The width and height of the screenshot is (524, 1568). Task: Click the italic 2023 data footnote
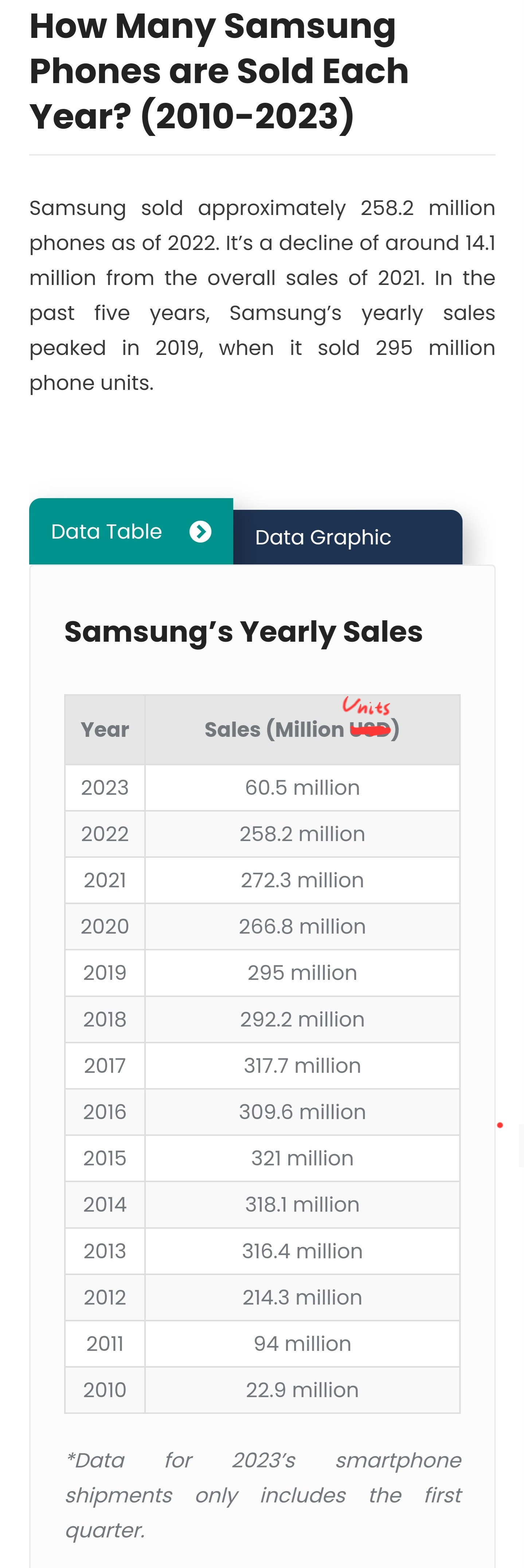(x=263, y=1495)
